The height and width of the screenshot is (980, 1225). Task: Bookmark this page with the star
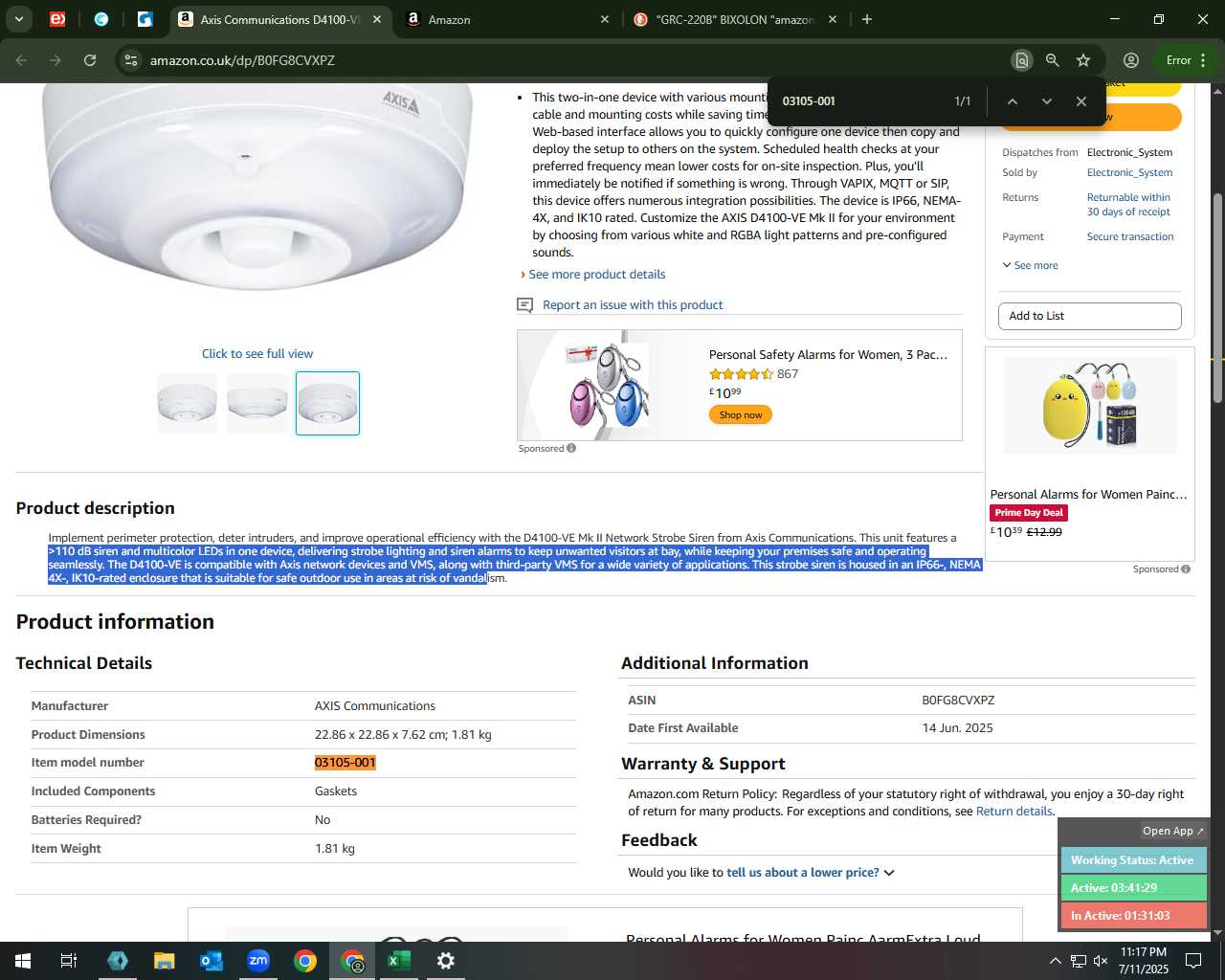[1083, 60]
